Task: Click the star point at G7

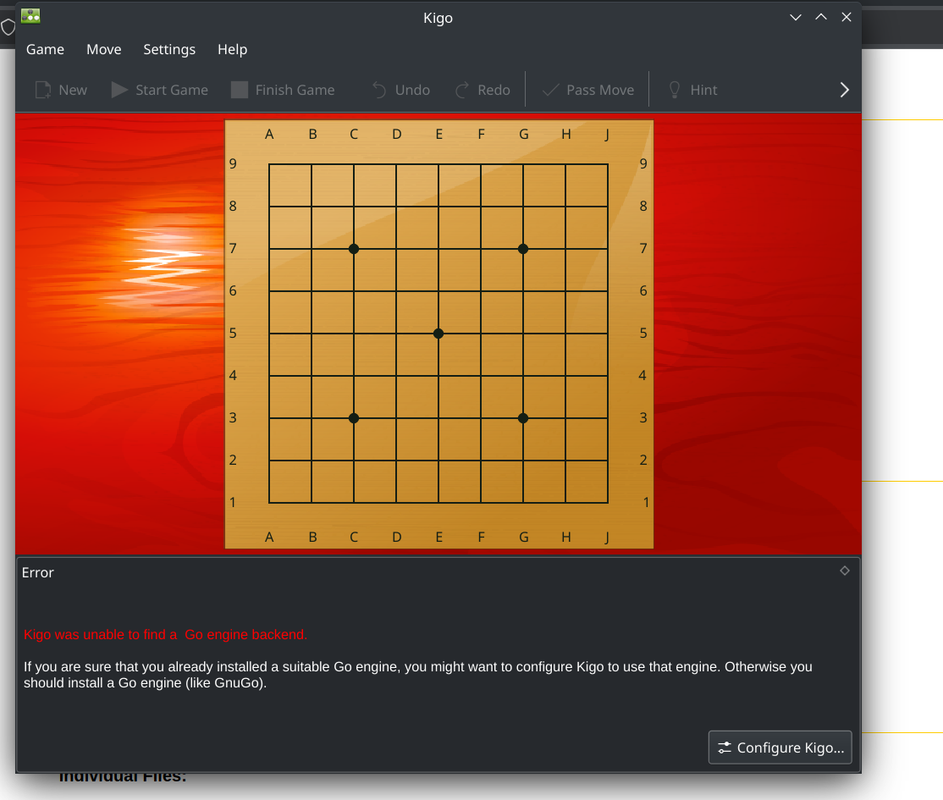Action: click(x=523, y=248)
